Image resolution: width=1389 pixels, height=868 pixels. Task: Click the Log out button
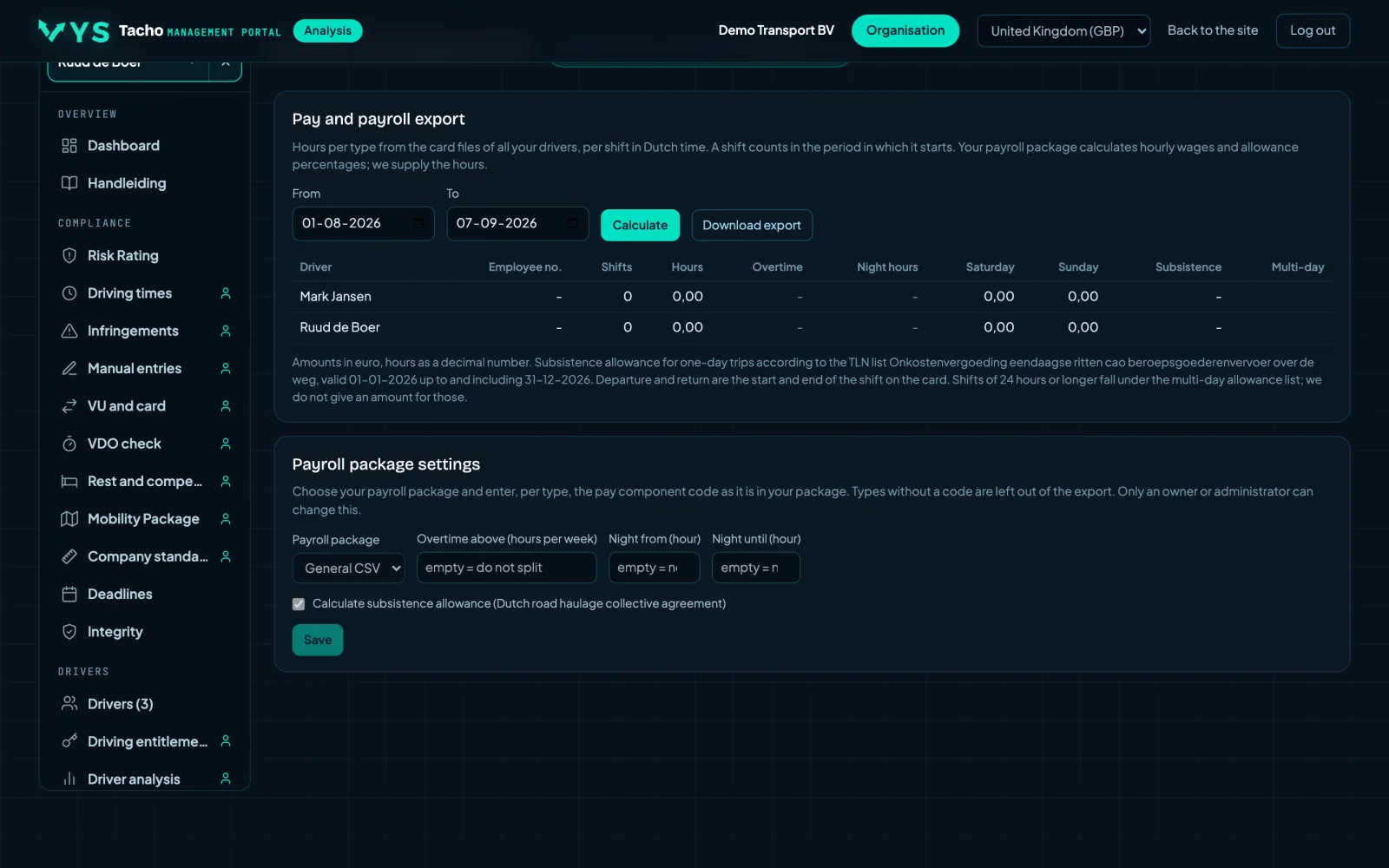tap(1313, 30)
